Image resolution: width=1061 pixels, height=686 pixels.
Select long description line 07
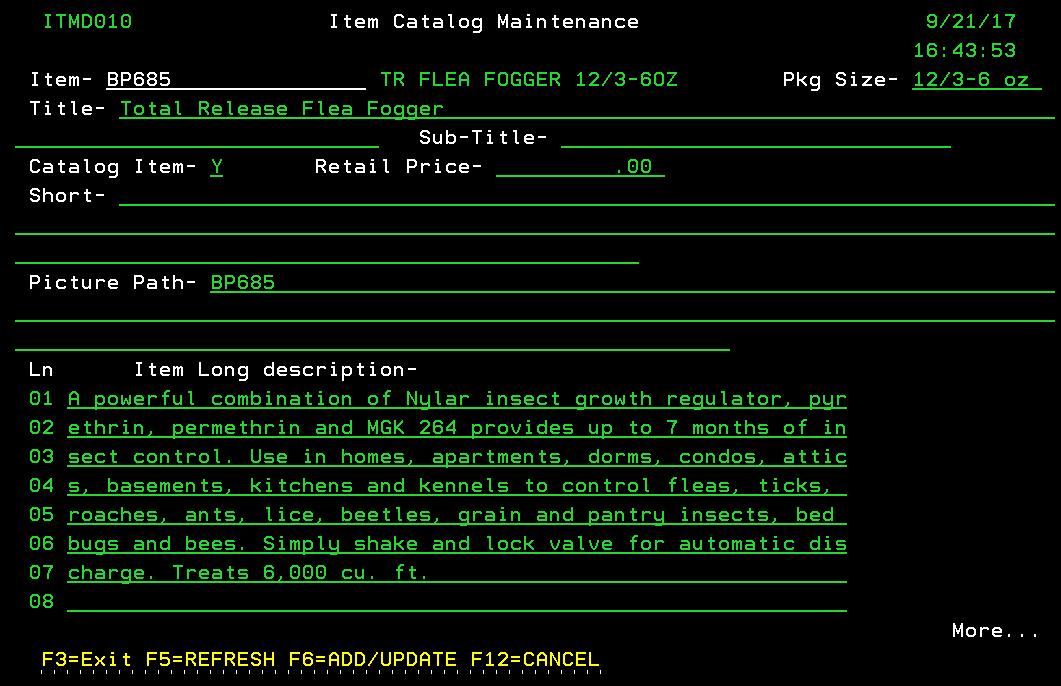click(x=457, y=573)
